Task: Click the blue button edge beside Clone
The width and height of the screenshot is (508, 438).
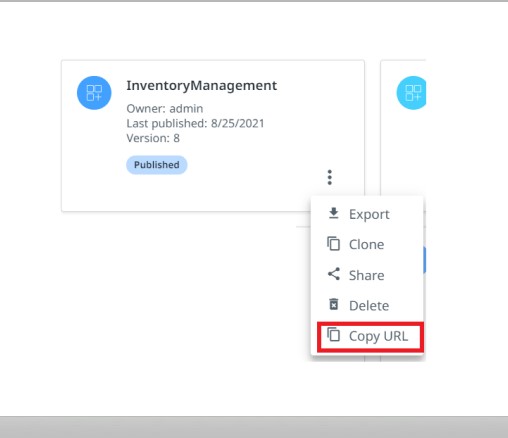Action: point(424,260)
